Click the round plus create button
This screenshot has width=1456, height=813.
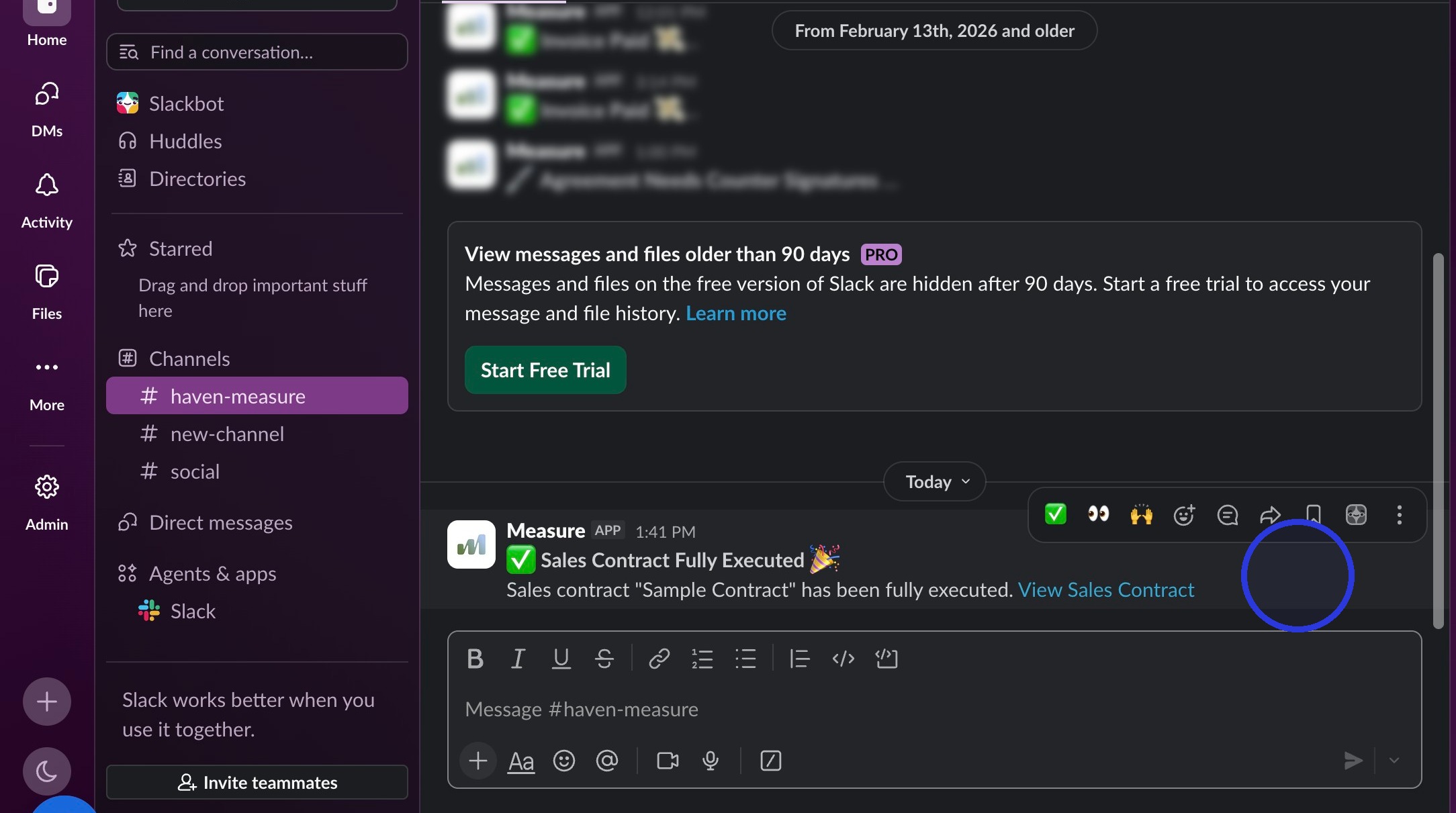pos(47,702)
